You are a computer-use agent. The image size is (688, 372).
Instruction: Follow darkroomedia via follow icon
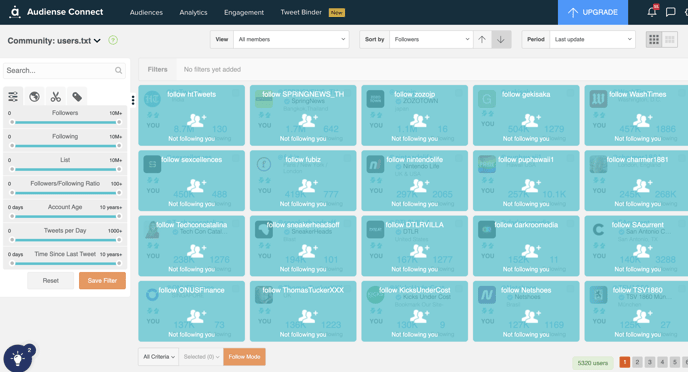(530, 250)
